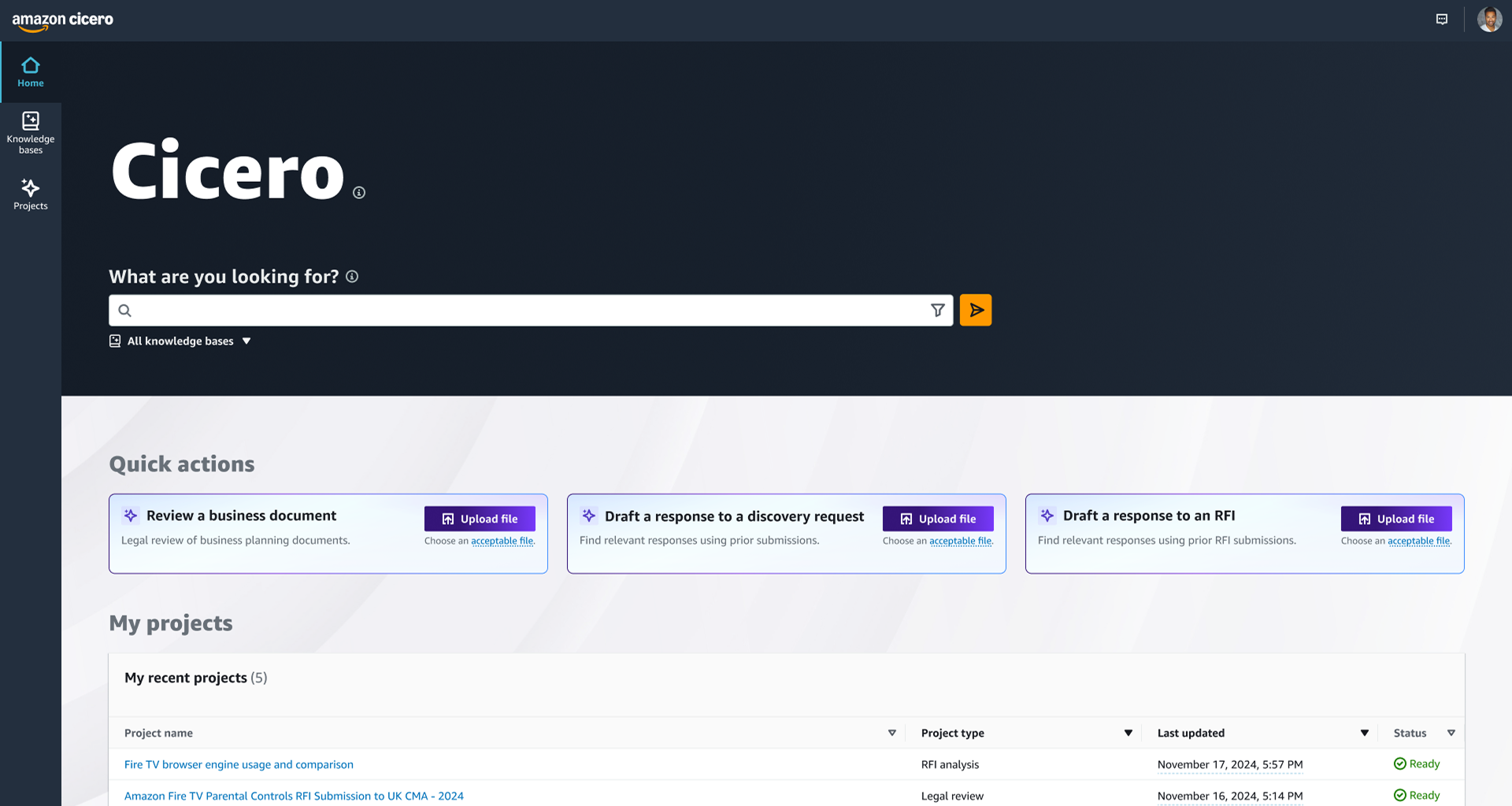Open Fire TV browser engine usage and comparison project
This screenshot has height=806, width=1512.
tap(239, 764)
